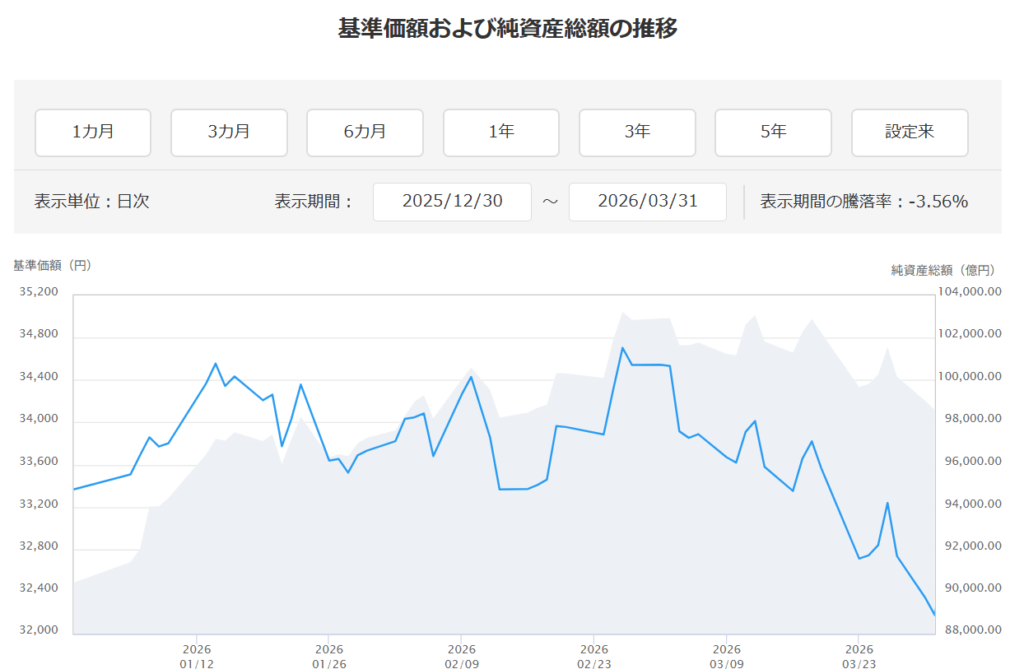1024x669 pixels.
Task: Click the 純資産総額（億円） axis title
Action: pos(943,270)
